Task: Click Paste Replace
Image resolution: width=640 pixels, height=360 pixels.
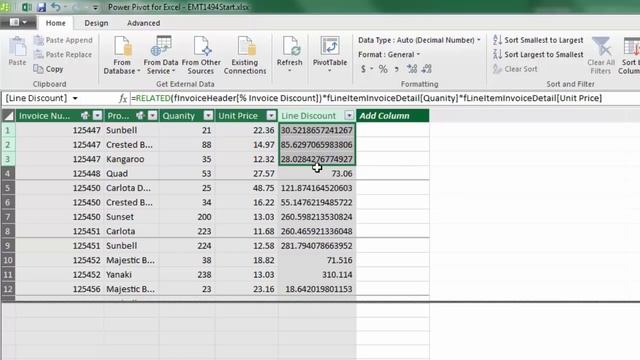Action: point(63,54)
